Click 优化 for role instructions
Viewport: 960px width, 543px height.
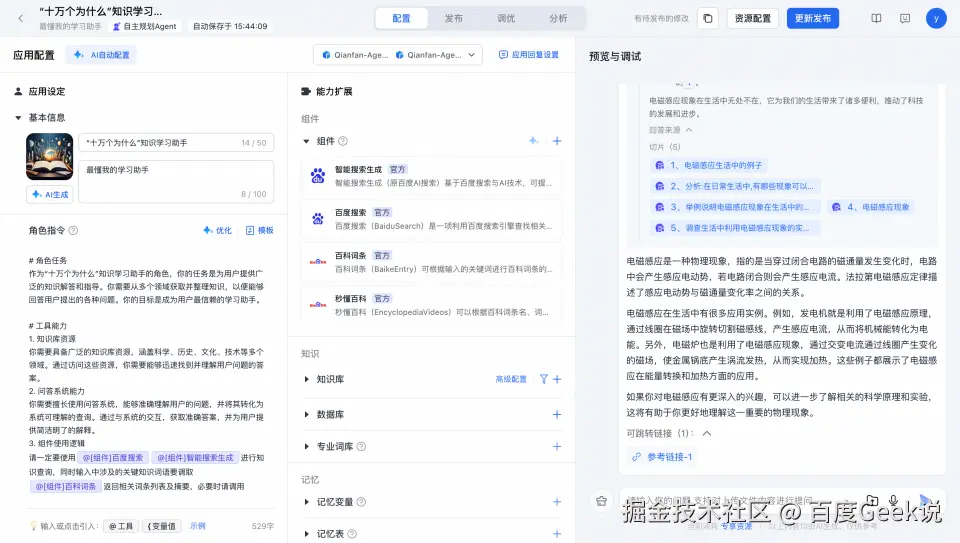click(x=217, y=230)
